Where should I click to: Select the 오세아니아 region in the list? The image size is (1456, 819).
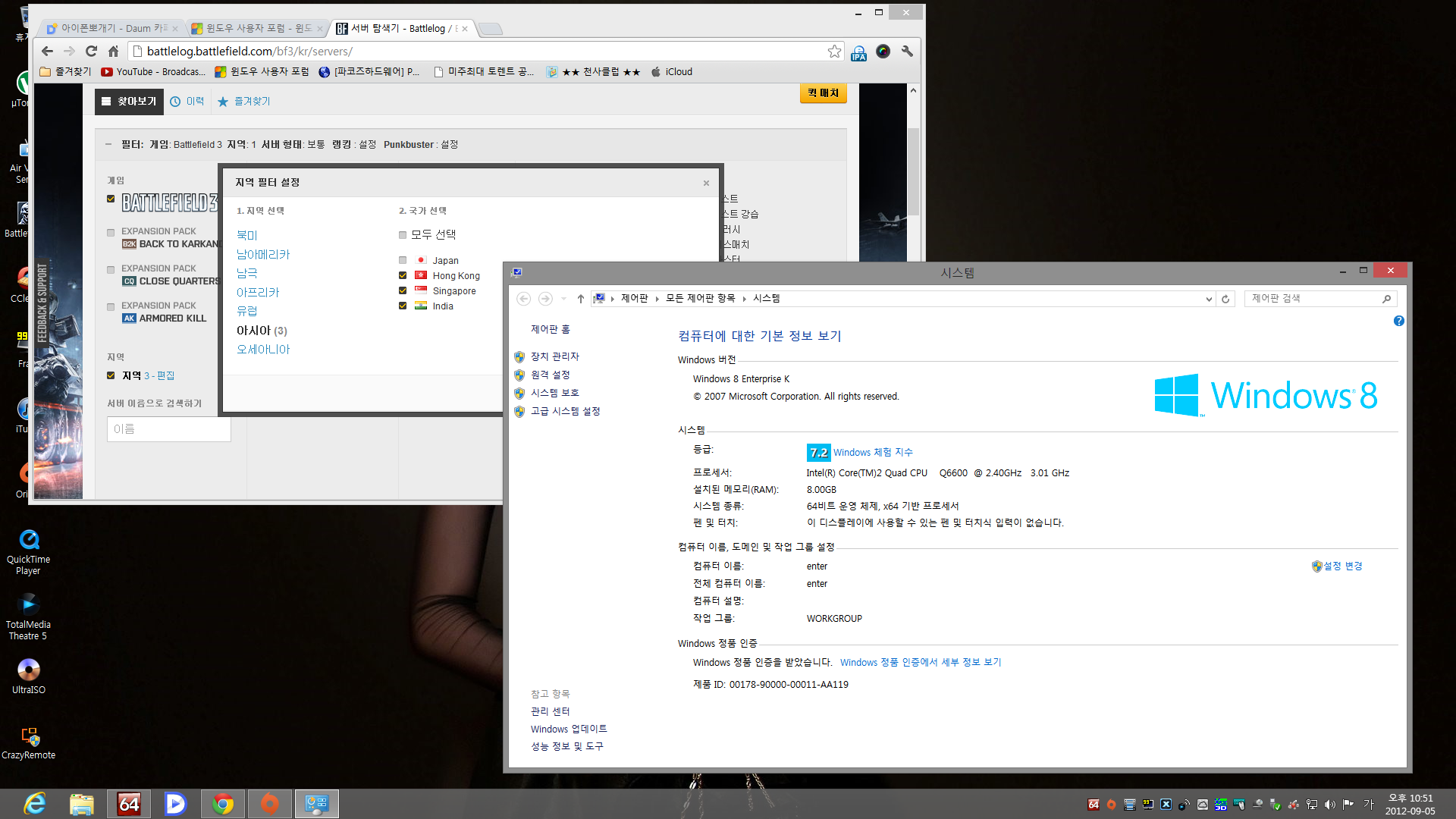[x=263, y=349]
